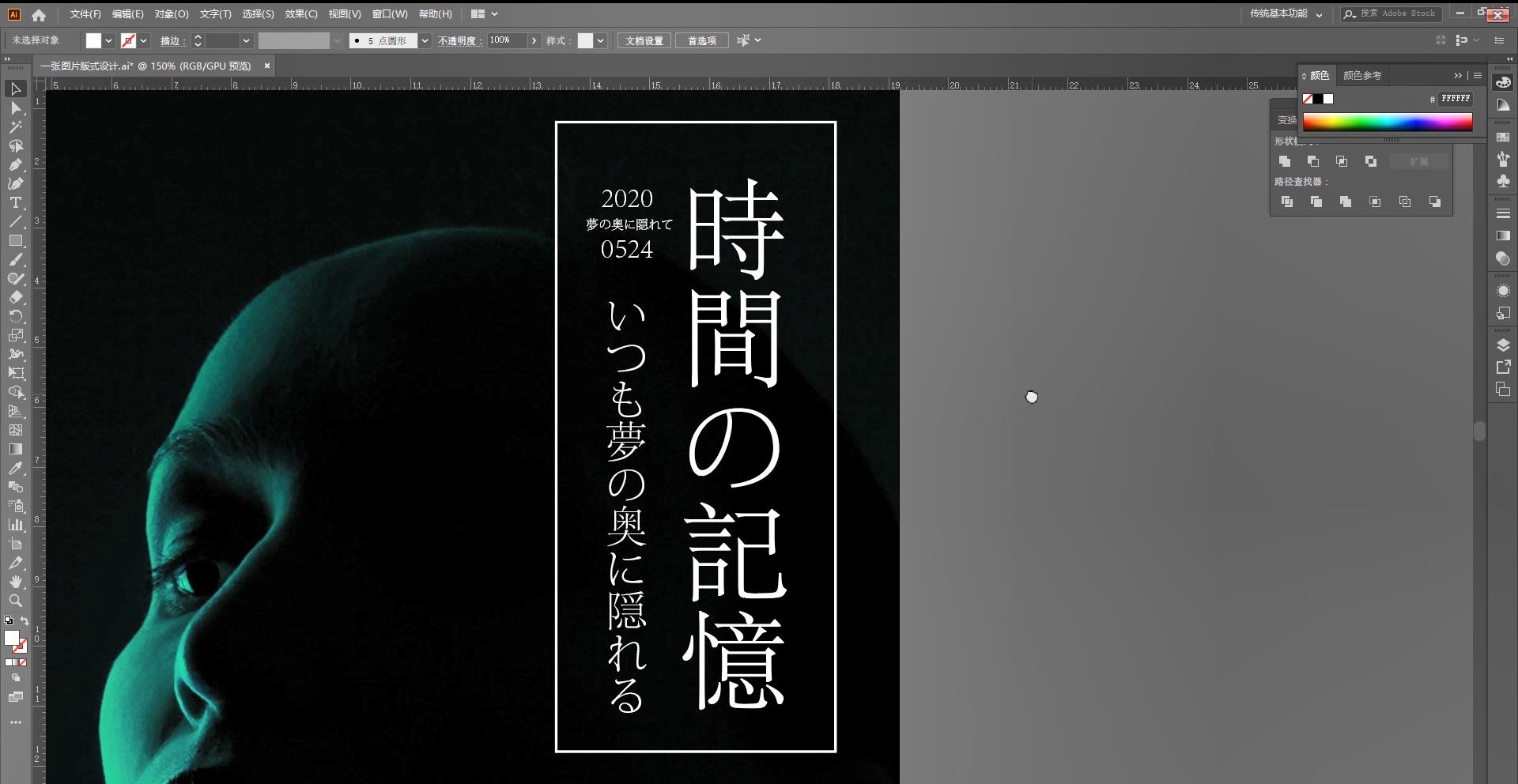1518x784 pixels.
Task: Click the 首选项 button
Action: pyautogui.click(x=702, y=41)
